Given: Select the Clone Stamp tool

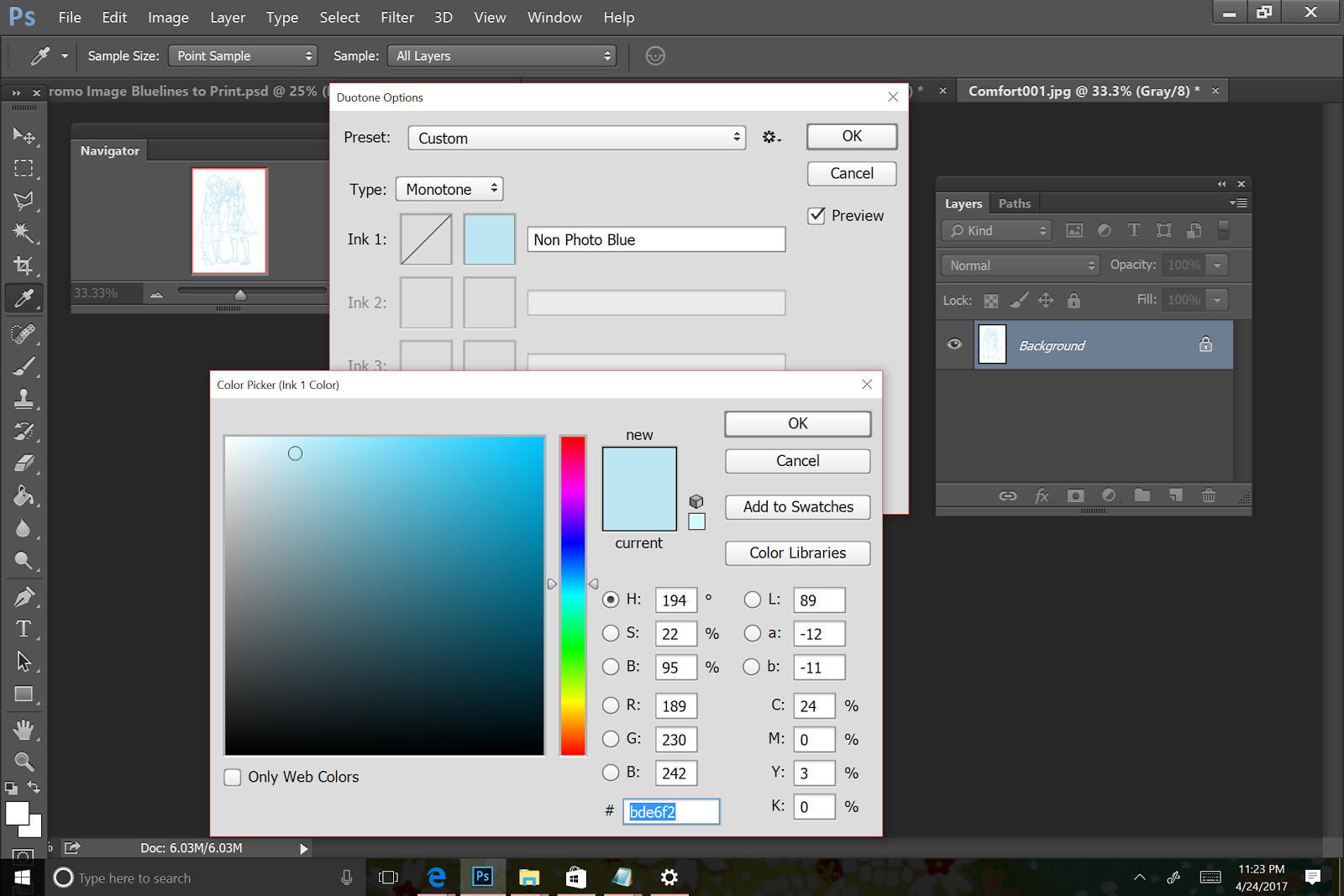Looking at the screenshot, I should (24, 398).
